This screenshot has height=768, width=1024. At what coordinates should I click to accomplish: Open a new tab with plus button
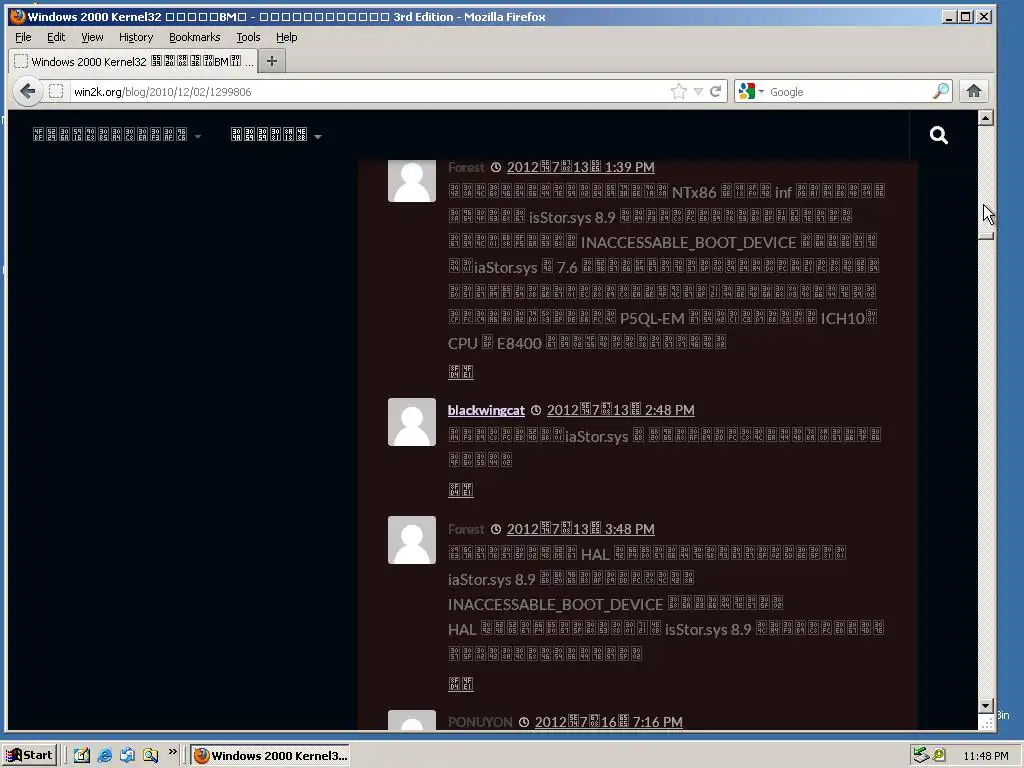(x=272, y=61)
